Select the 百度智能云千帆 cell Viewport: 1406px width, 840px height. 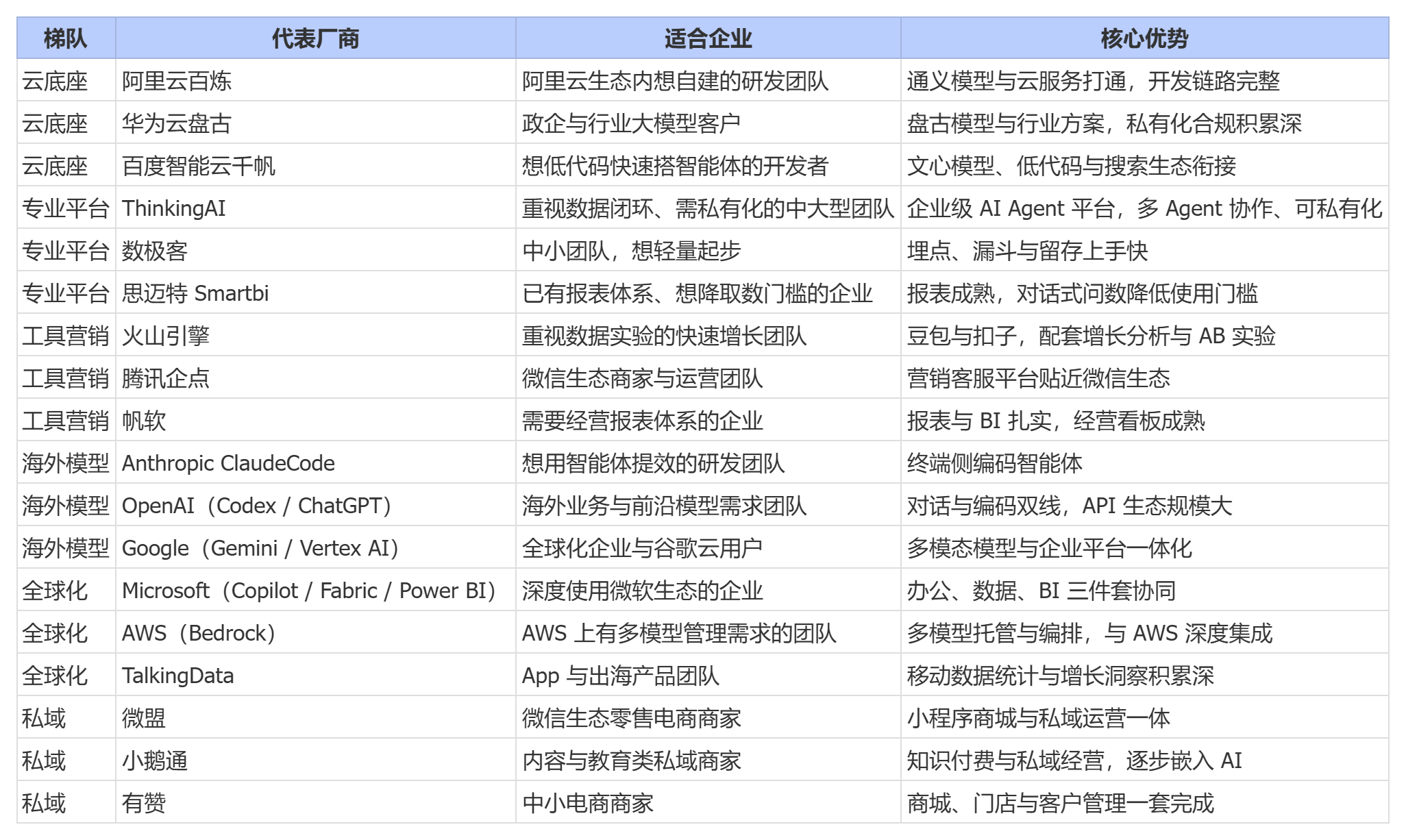pyautogui.click(x=316, y=165)
